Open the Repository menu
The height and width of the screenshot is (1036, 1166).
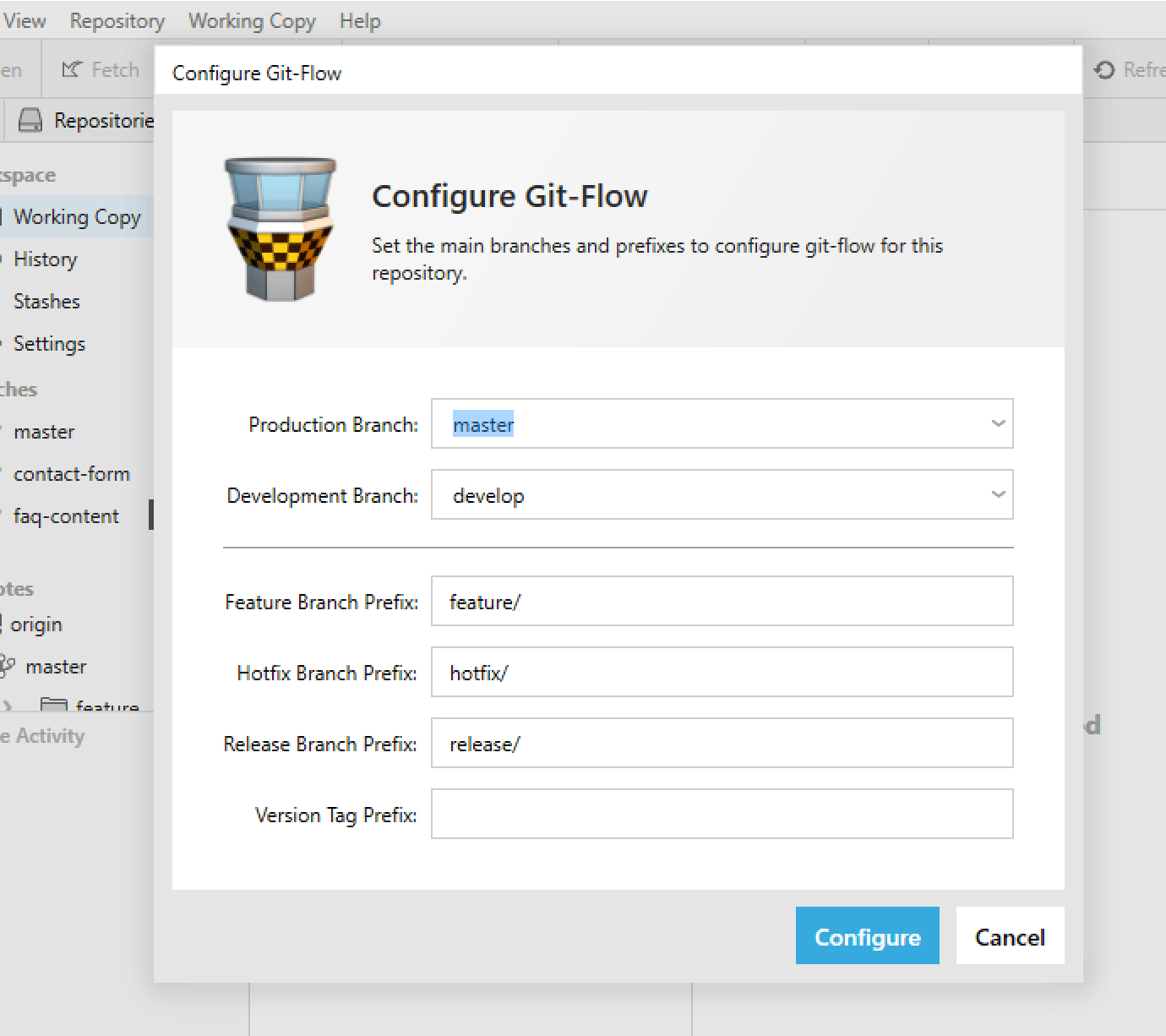(x=117, y=20)
